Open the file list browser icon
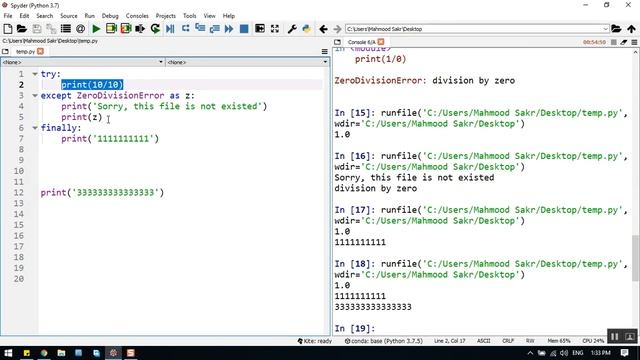The height and width of the screenshot is (360, 640). pos(66,29)
